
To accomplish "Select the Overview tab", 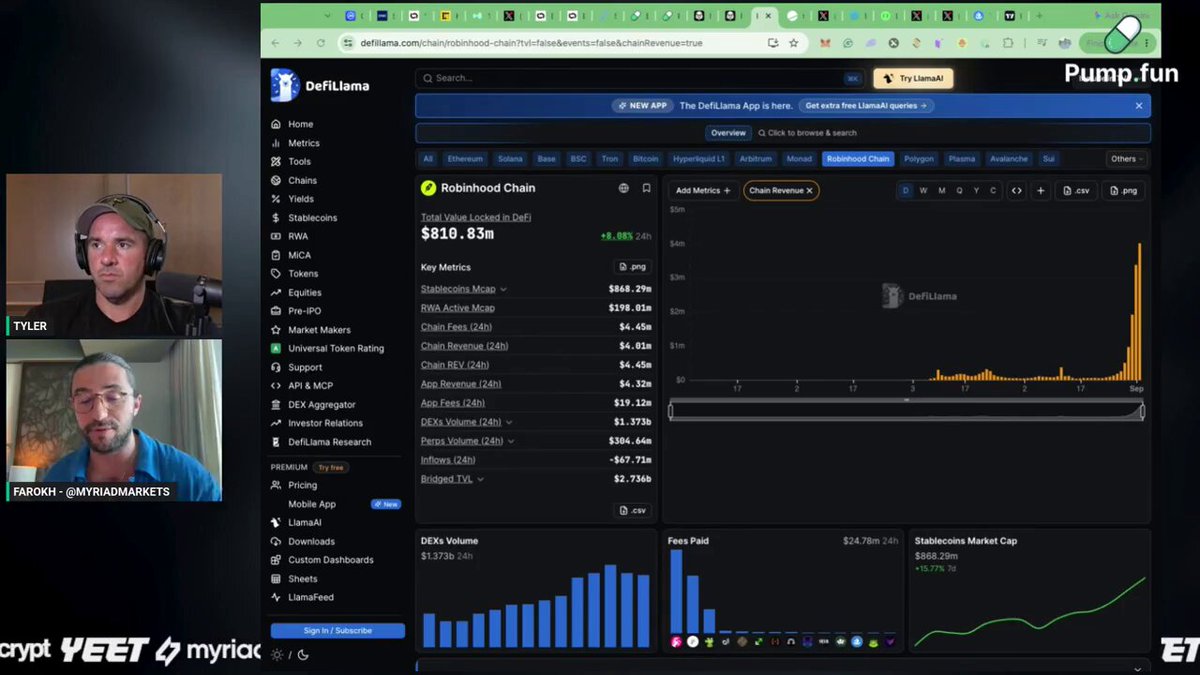I will [728, 133].
